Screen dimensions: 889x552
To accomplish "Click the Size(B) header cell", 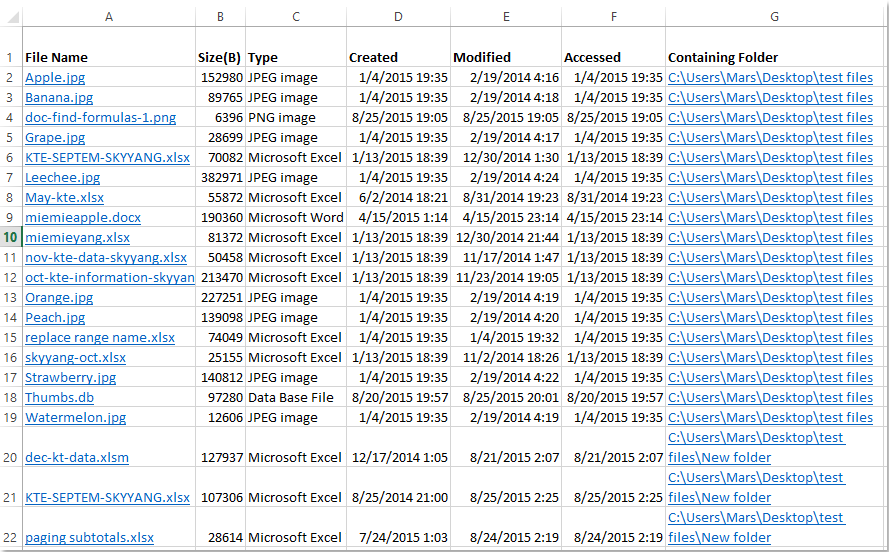I will coord(220,57).
